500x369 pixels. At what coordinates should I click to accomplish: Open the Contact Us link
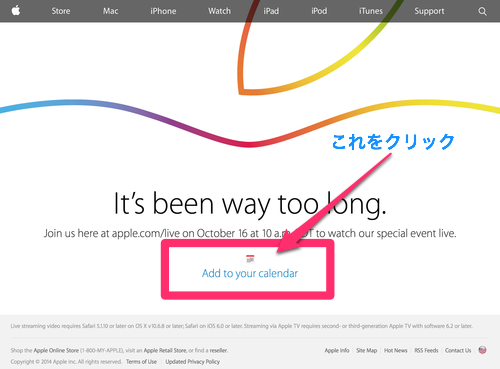[458, 350]
